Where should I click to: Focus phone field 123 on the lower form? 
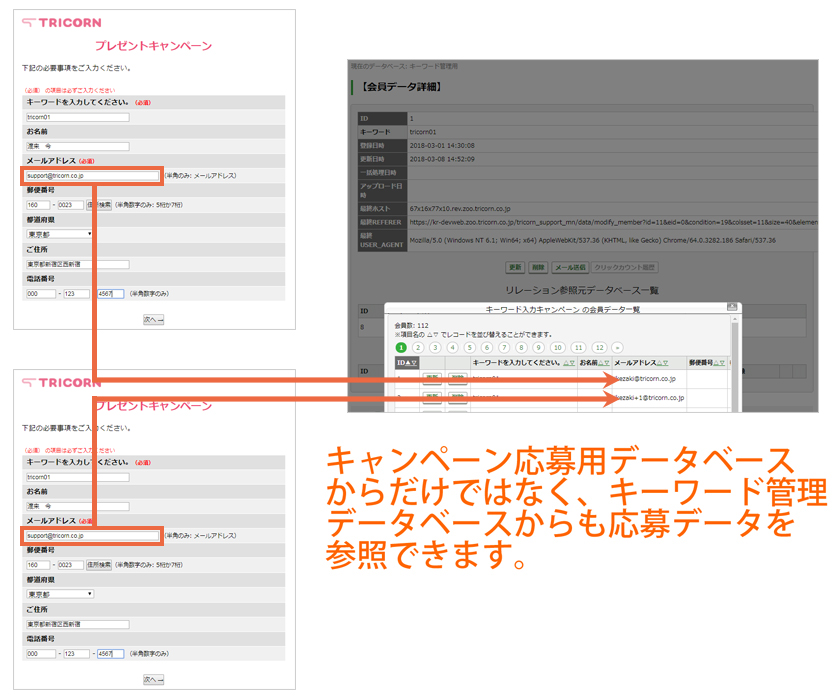click(x=77, y=653)
